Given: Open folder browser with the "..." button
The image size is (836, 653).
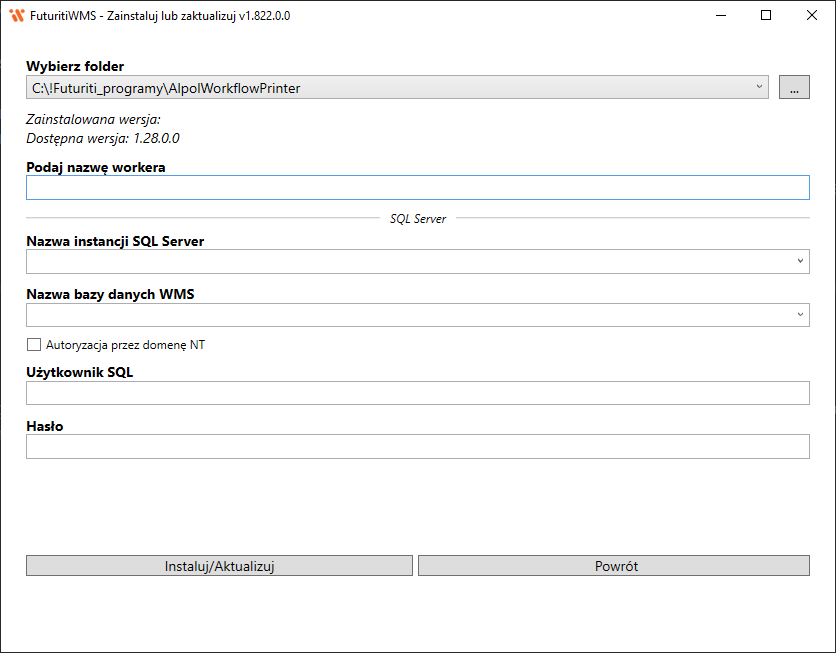Looking at the screenshot, I should (794, 88).
